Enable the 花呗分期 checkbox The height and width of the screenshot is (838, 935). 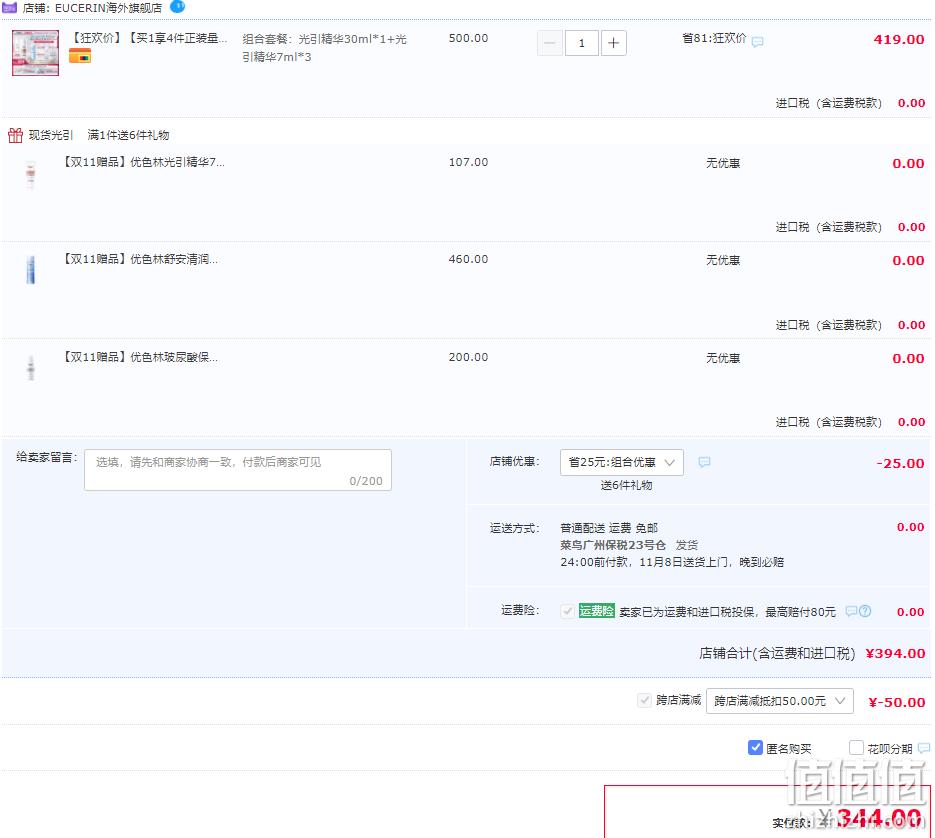click(856, 747)
